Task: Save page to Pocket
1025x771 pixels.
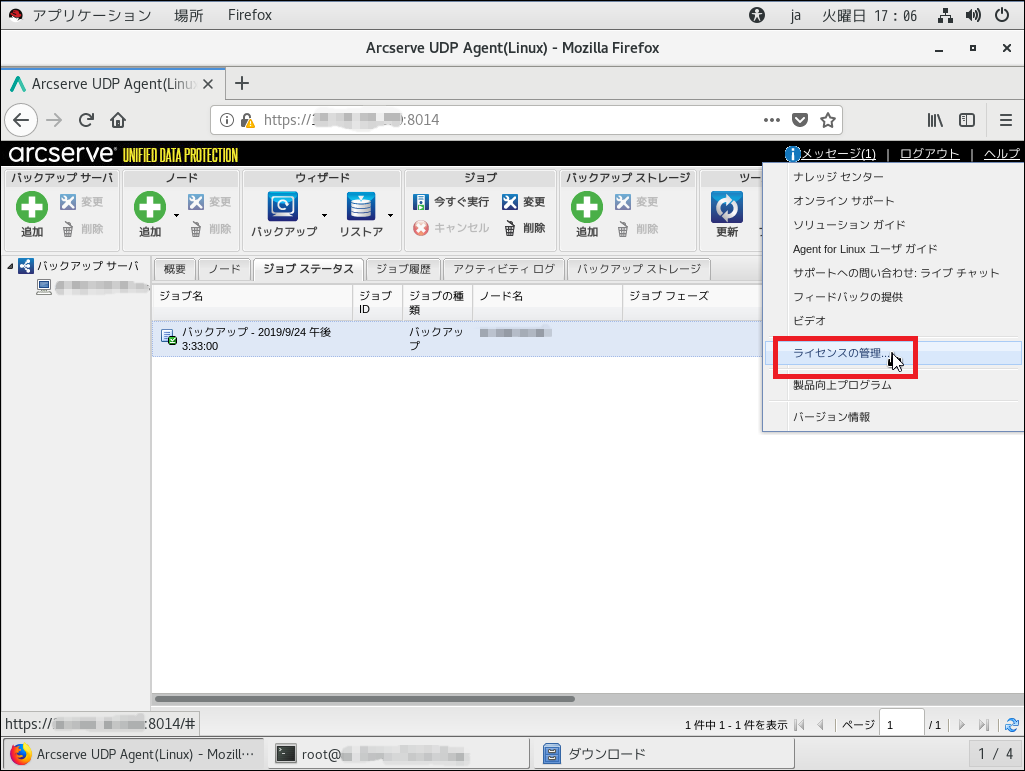Action: click(800, 120)
